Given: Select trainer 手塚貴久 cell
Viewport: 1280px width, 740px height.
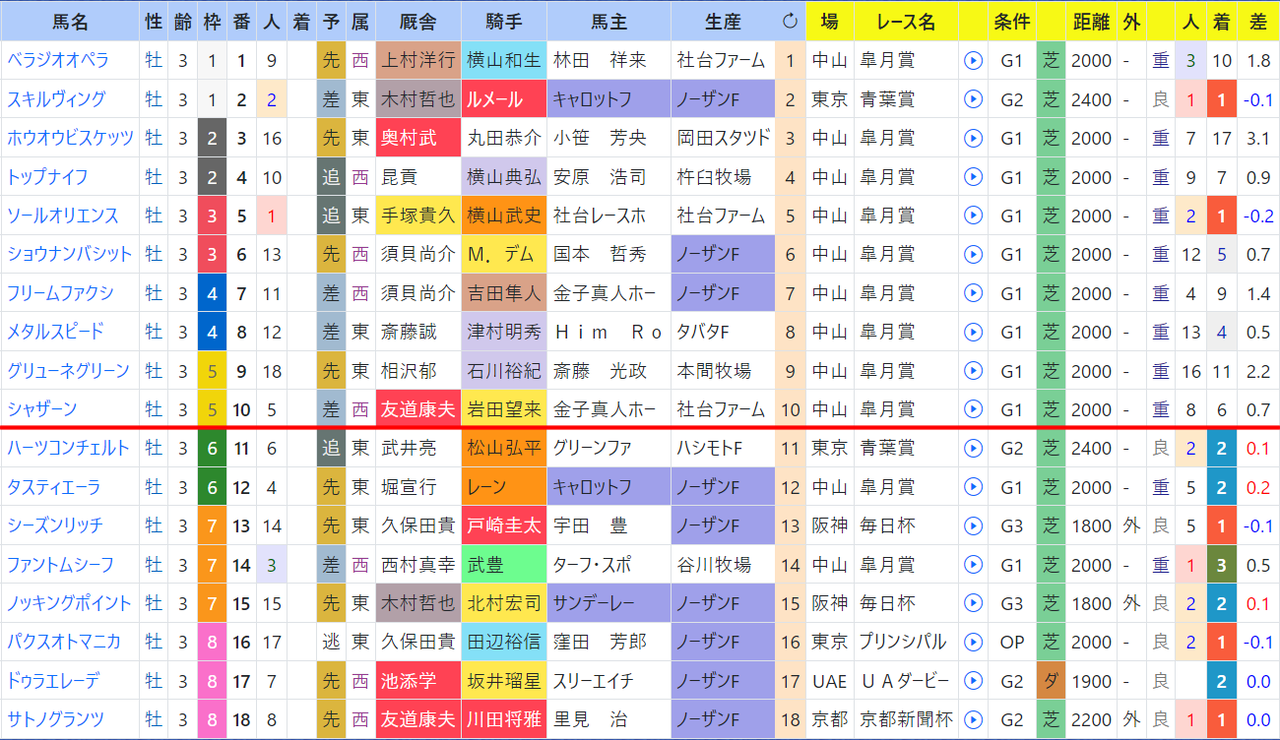Looking at the screenshot, I should [418, 215].
